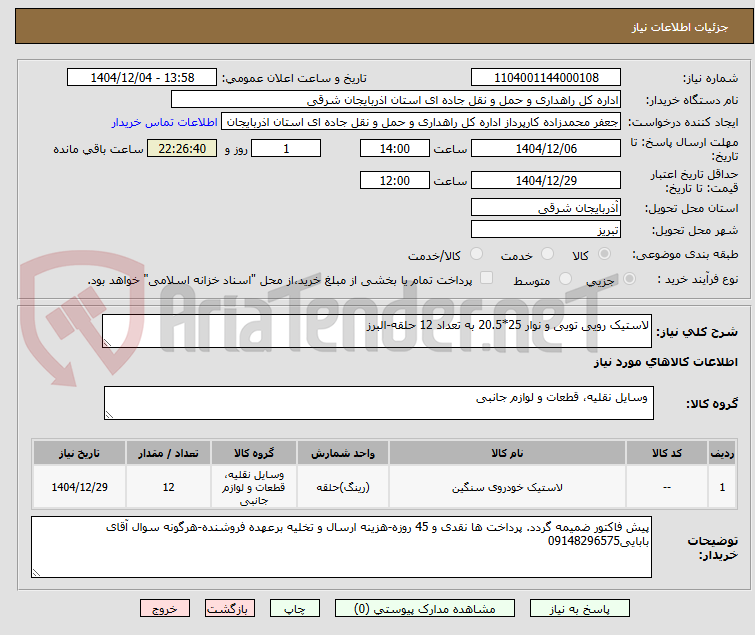Click the deadline time 14:00 field
This screenshot has width=755, height=635.
pos(395,148)
